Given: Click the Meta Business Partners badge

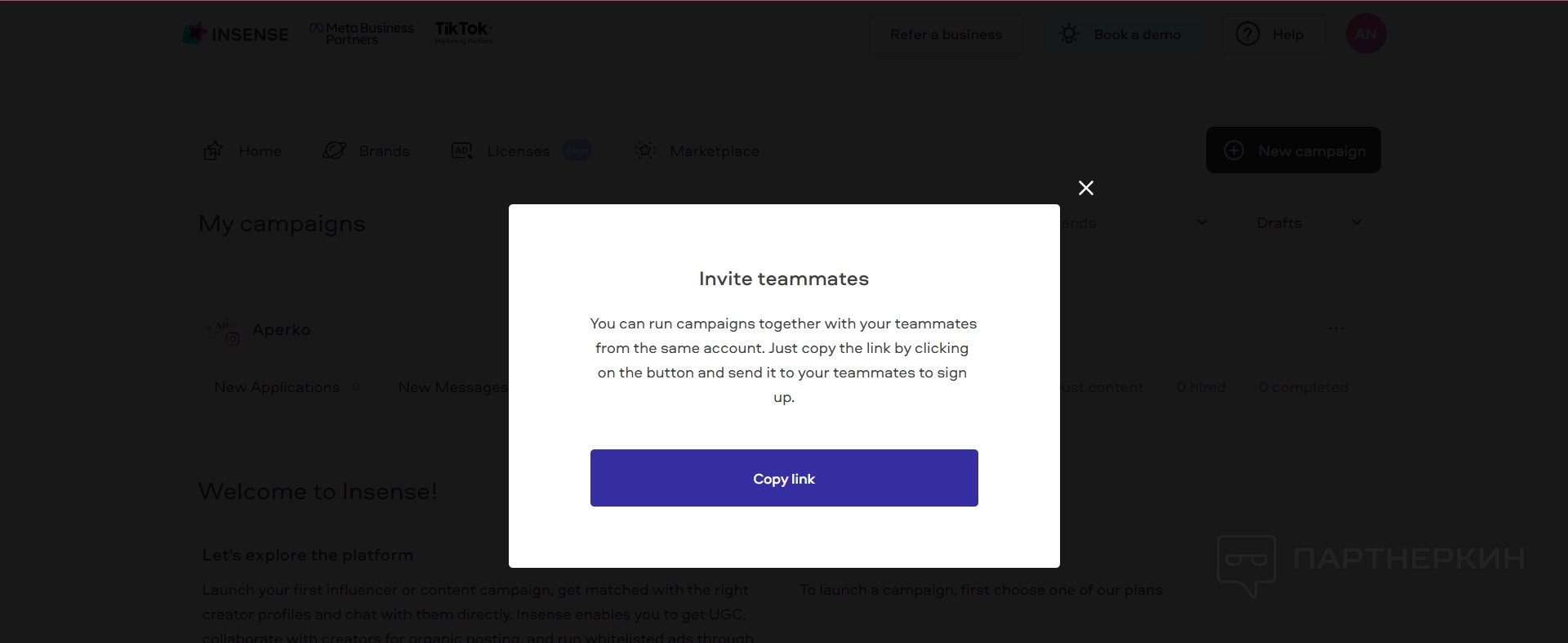Looking at the screenshot, I should click(362, 33).
